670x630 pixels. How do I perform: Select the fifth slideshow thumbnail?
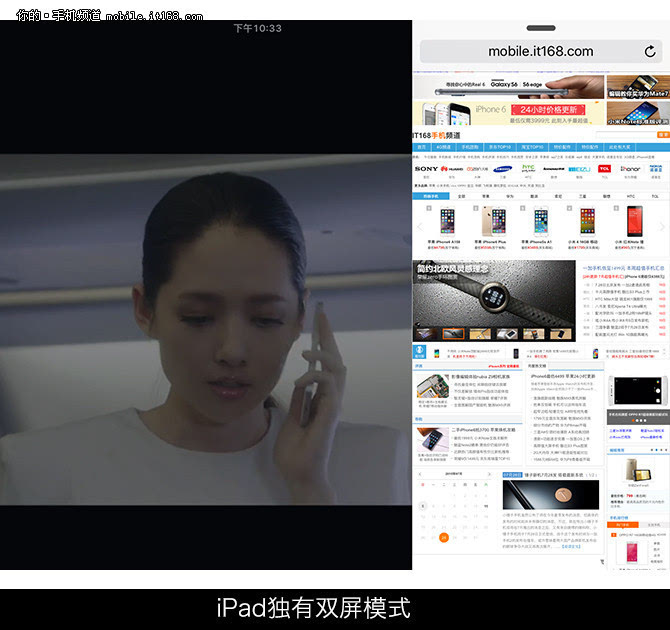click(534, 333)
